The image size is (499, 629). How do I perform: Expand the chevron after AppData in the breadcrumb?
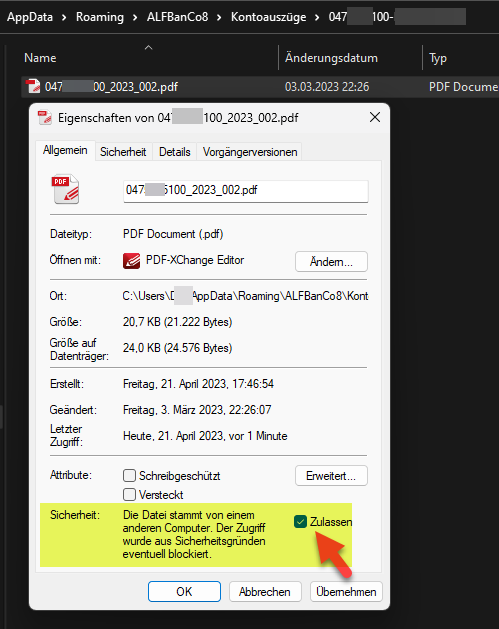[x=64, y=17]
